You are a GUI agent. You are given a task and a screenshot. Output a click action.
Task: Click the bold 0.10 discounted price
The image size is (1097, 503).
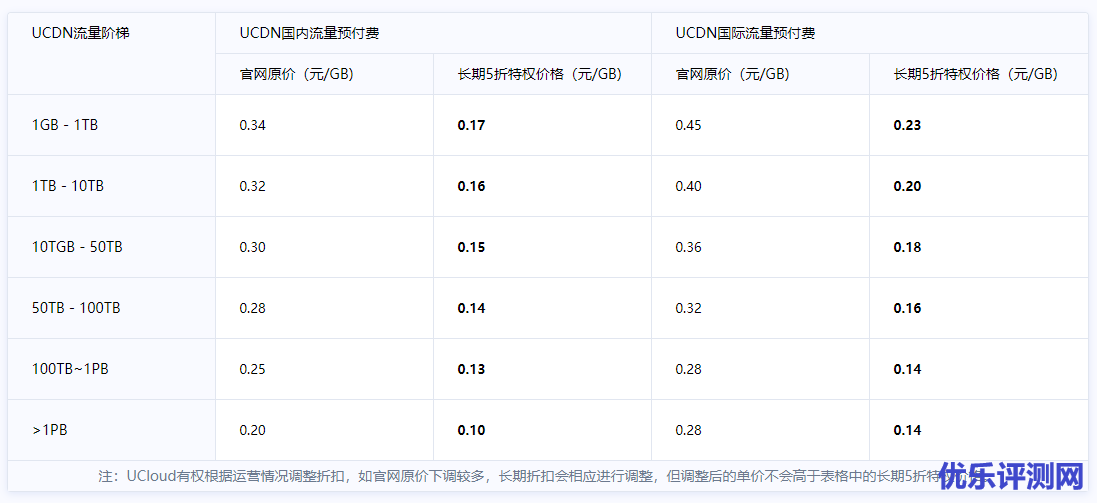click(x=472, y=430)
